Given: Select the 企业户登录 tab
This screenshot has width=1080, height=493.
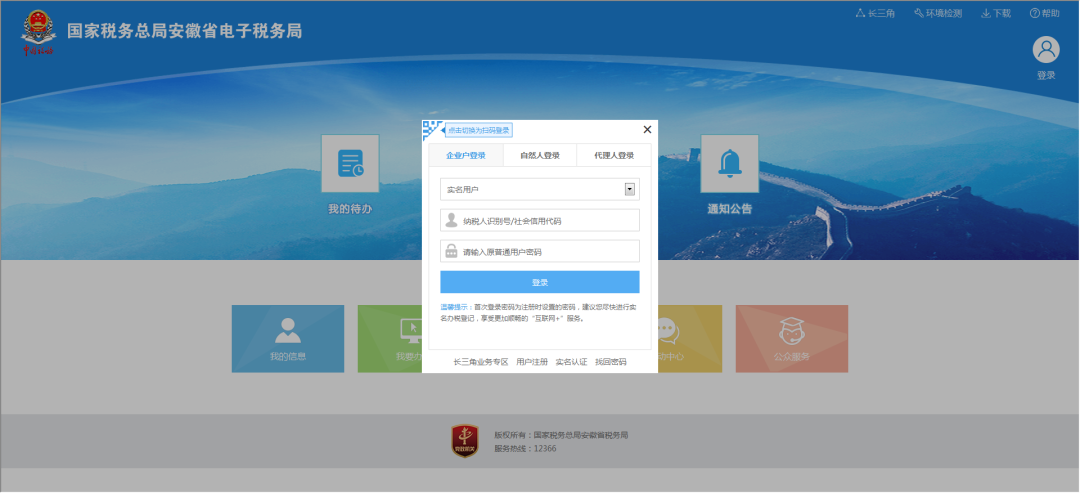Looking at the screenshot, I should point(466,156).
